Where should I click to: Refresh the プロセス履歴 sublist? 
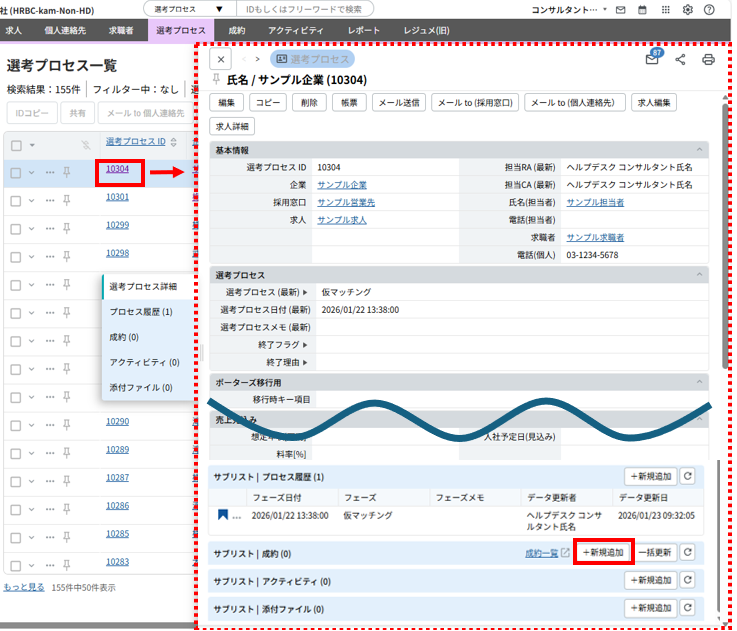coord(687,477)
